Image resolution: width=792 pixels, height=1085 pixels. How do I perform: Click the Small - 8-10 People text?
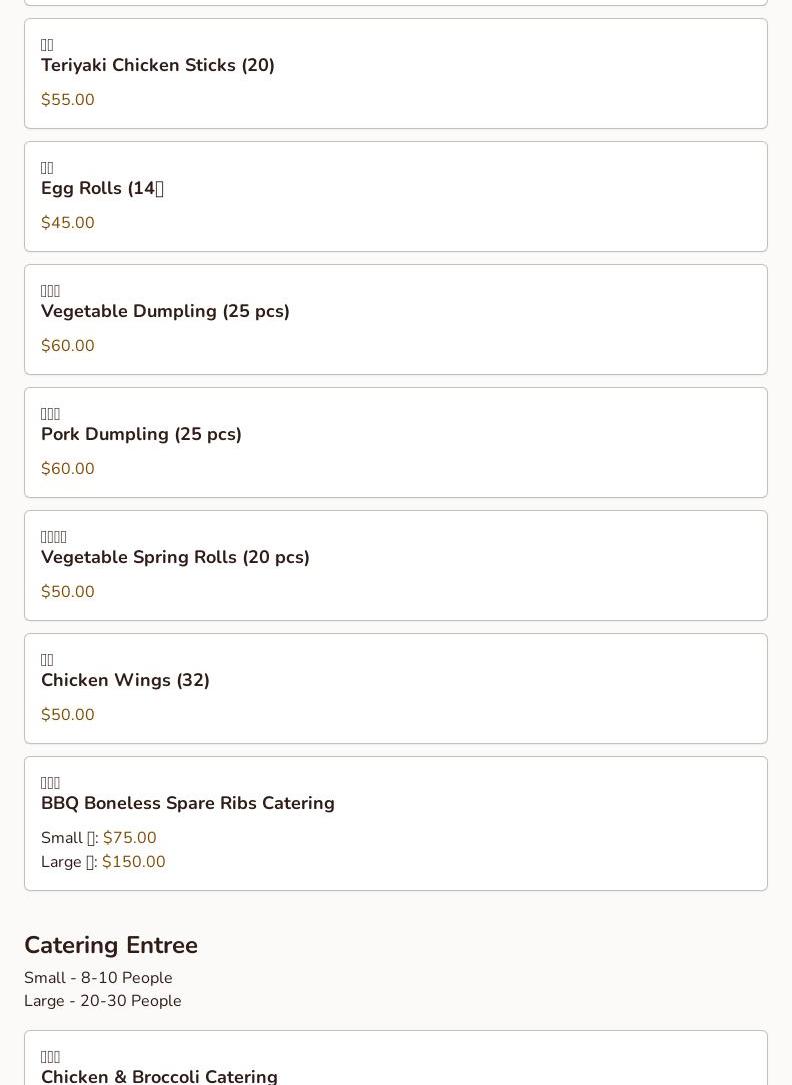(98, 978)
